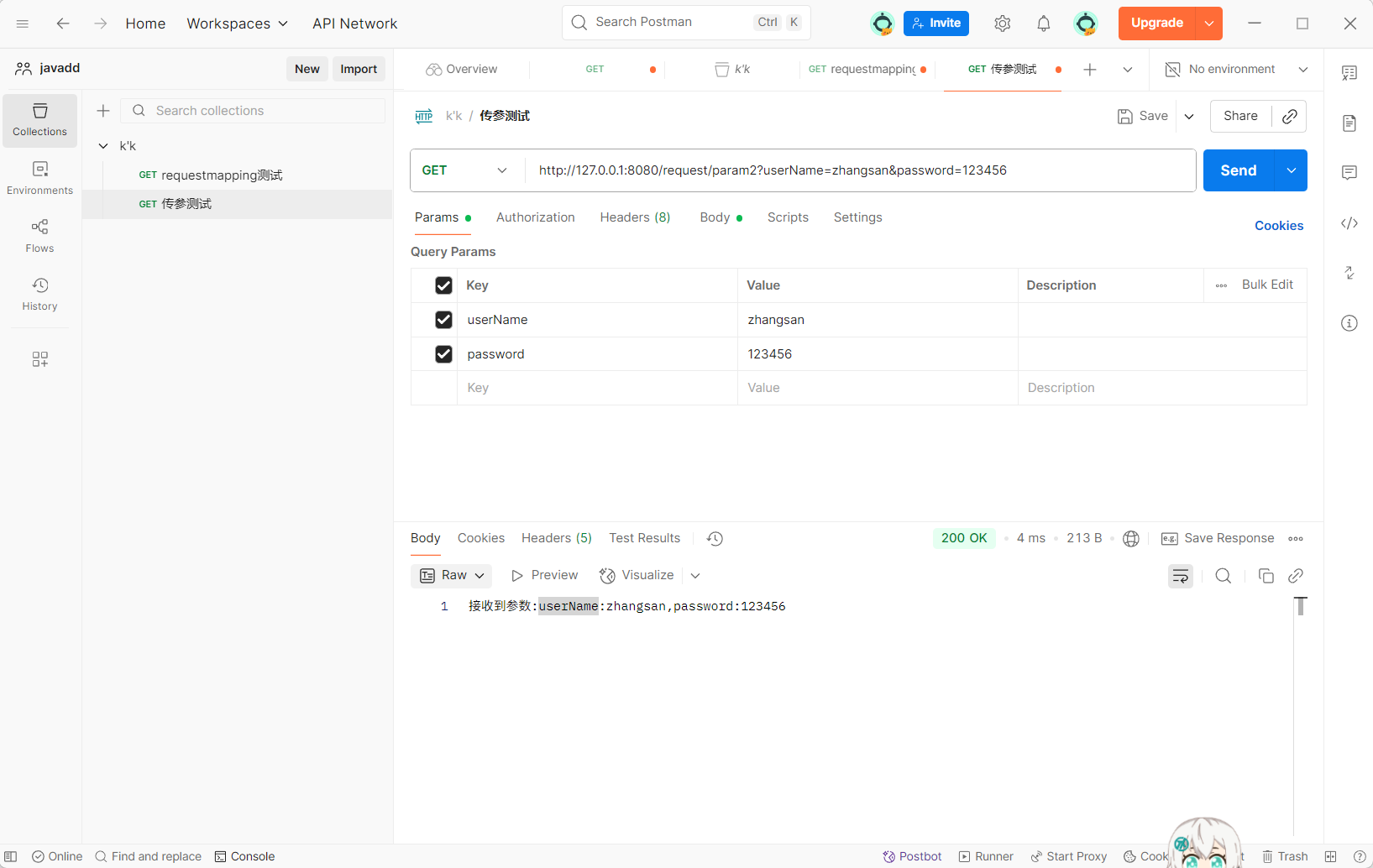The width and height of the screenshot is (1373, 868).
Task: Click the Import button
Action: point(359,69)
